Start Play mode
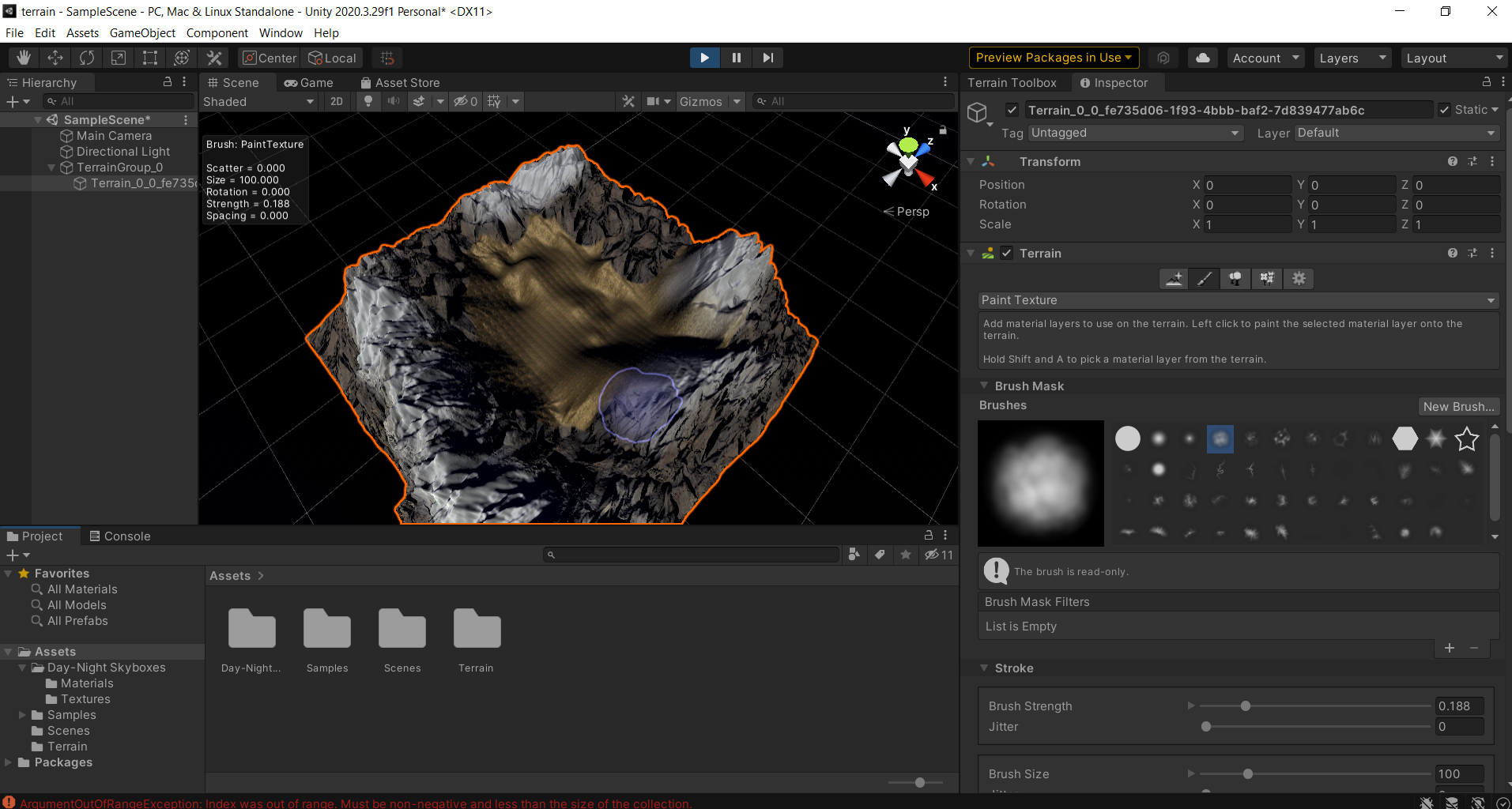Viewport: 1512px width, 809px height. pos(704,58)
